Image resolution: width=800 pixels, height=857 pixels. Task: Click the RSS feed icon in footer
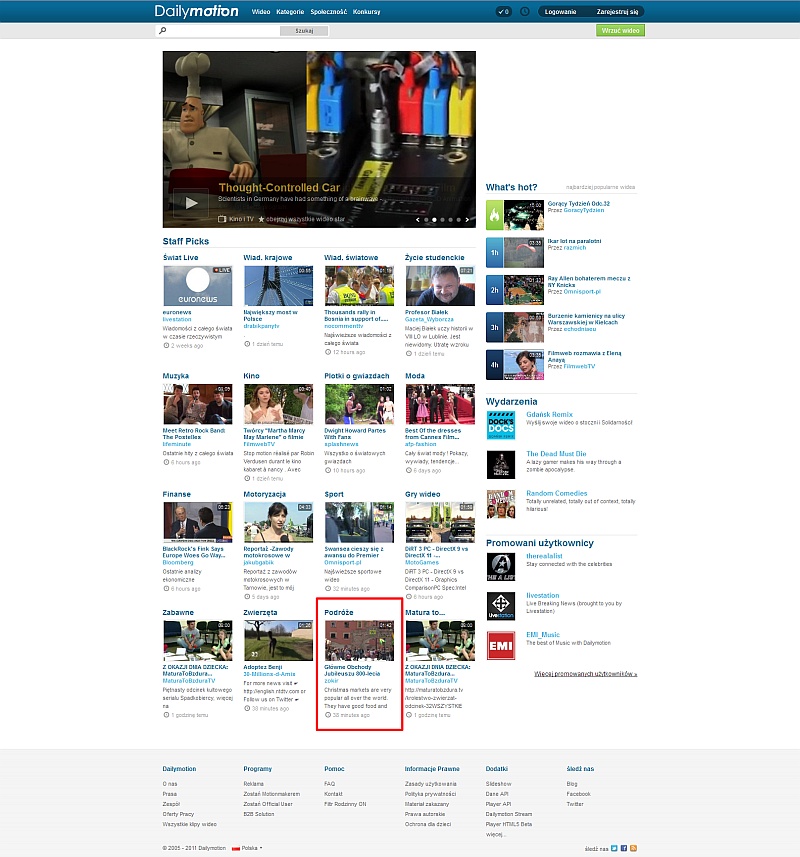[x=633, y=848]
